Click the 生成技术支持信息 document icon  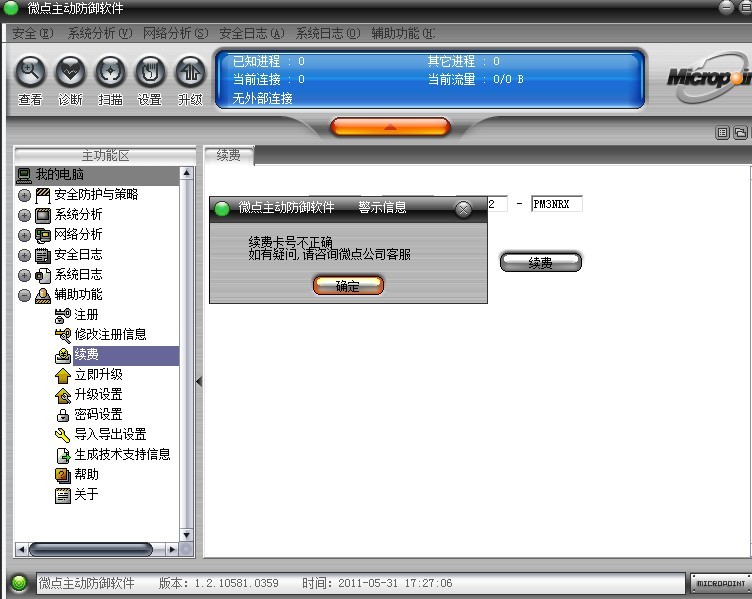[x=63, y=455]
